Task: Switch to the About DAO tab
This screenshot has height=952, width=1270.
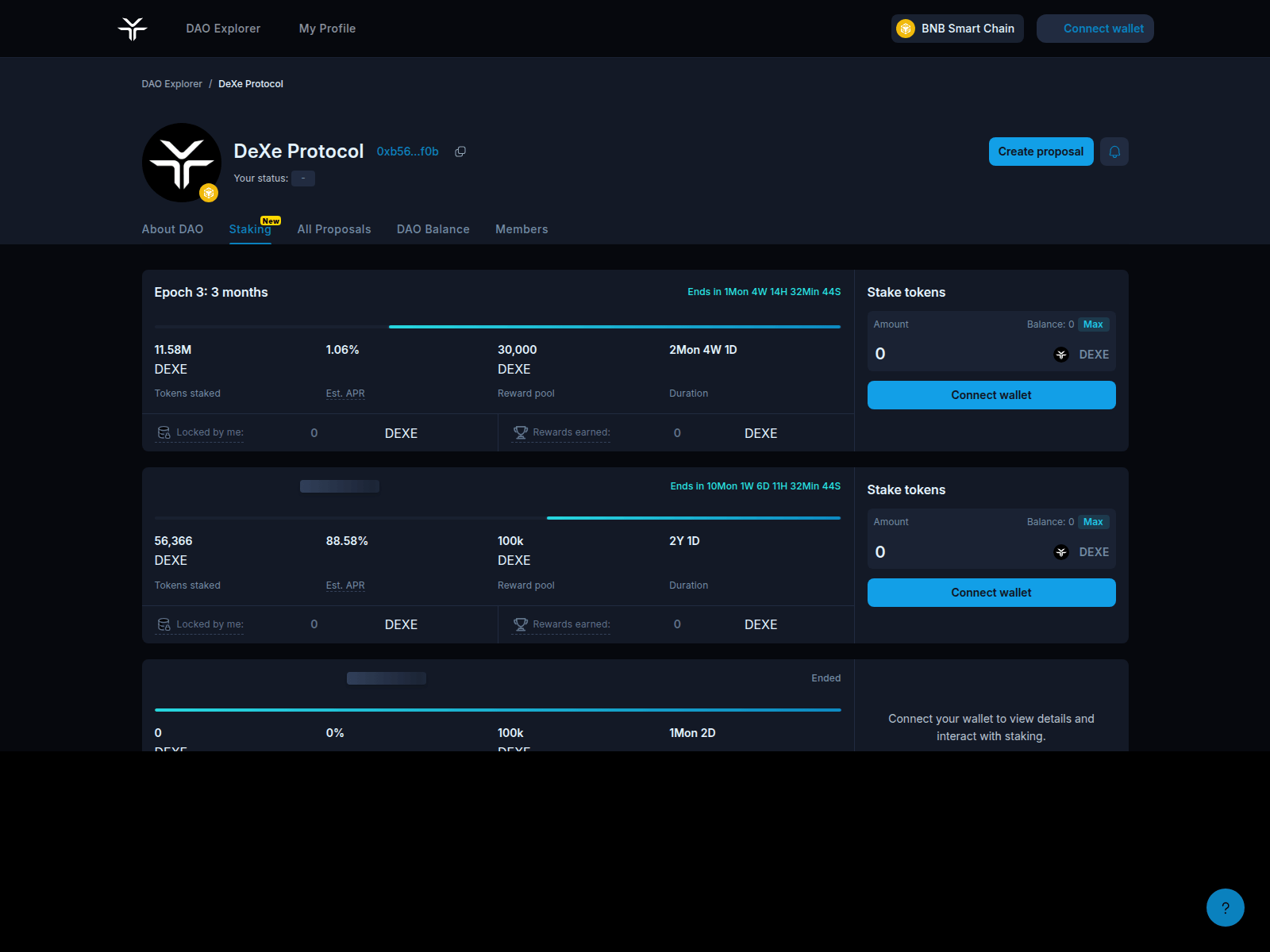Action: pyautogui.click(x=172, y=229)
